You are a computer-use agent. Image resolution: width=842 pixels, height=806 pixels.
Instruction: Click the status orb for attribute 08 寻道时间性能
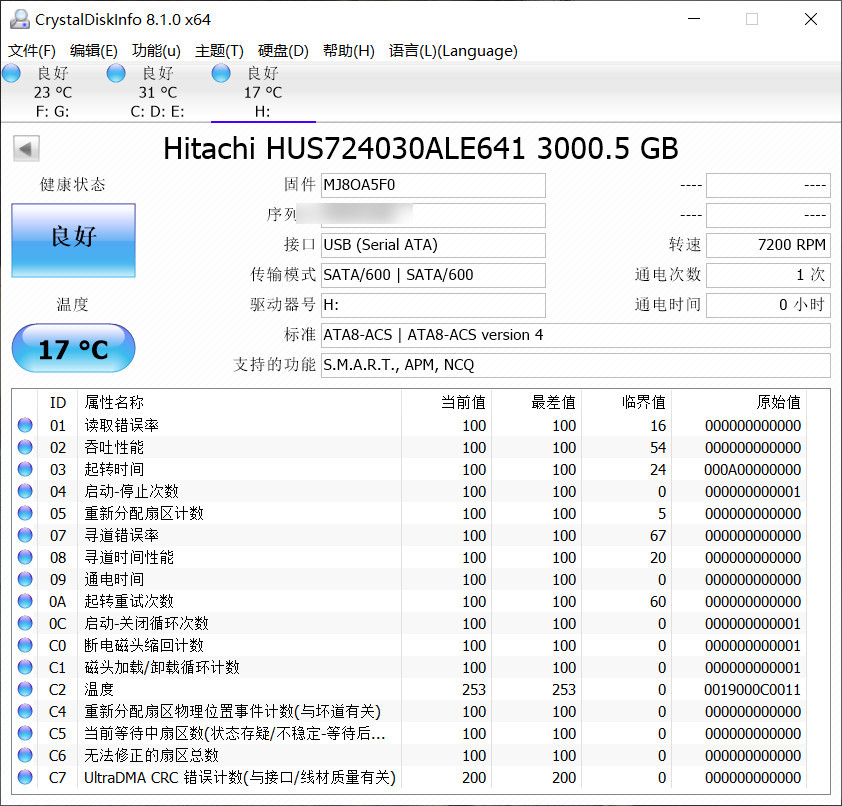(x=25, y=557)
